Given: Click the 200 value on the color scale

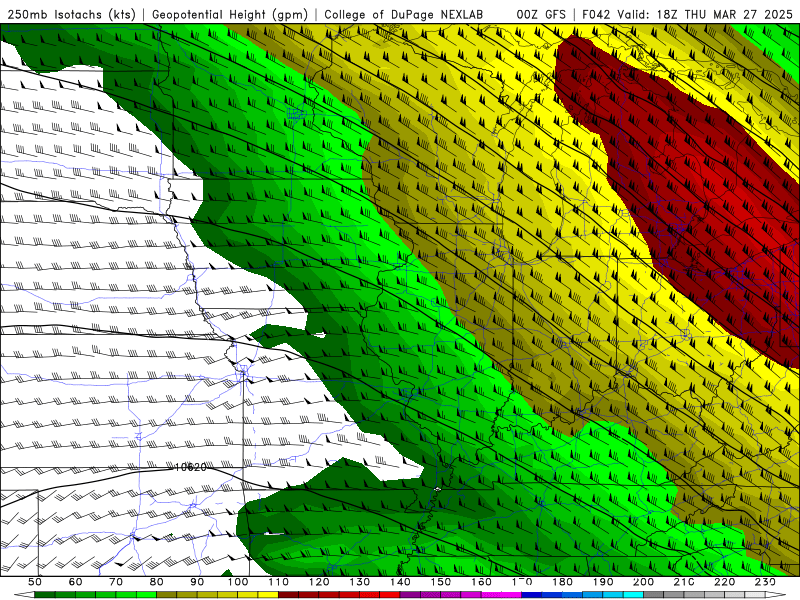Looking at the screenshot, I should 643,582.
